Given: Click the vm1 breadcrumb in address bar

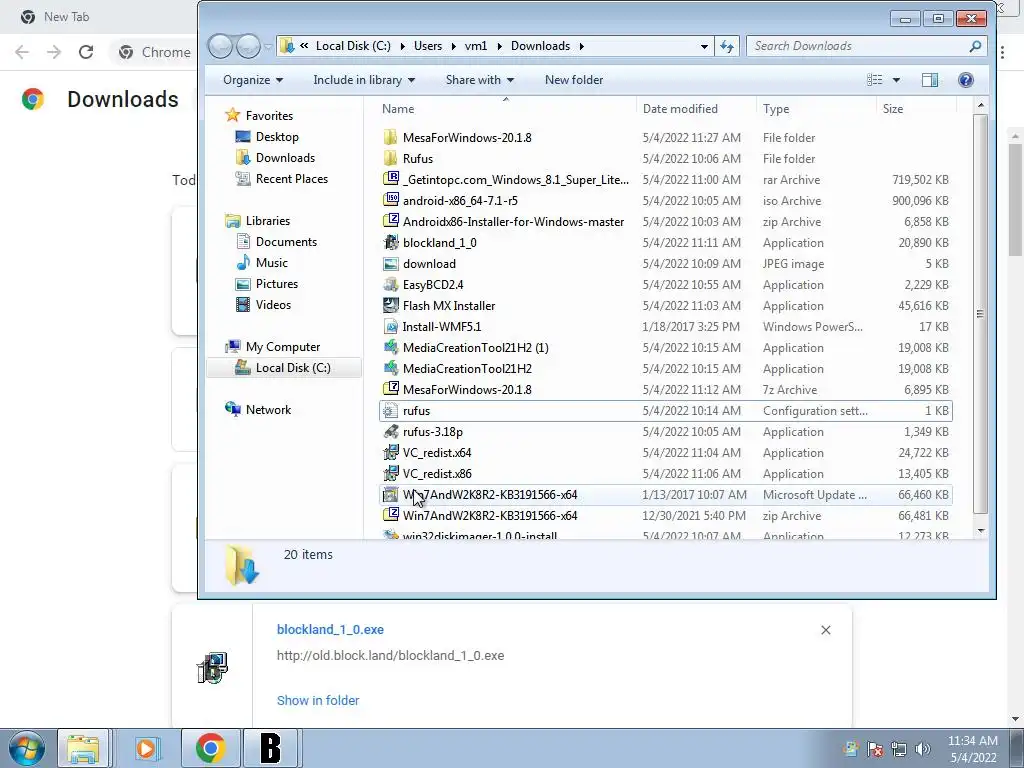Looking at the screenshot, I should 475,46.
